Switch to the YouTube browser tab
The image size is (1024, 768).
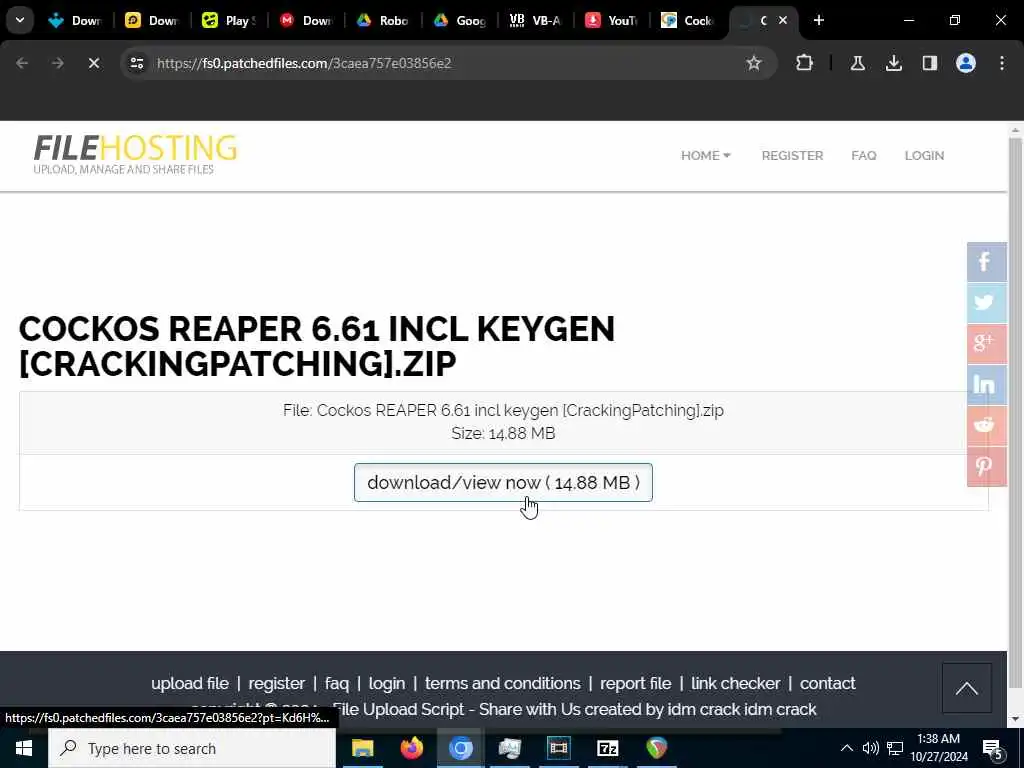click(611, 20)
